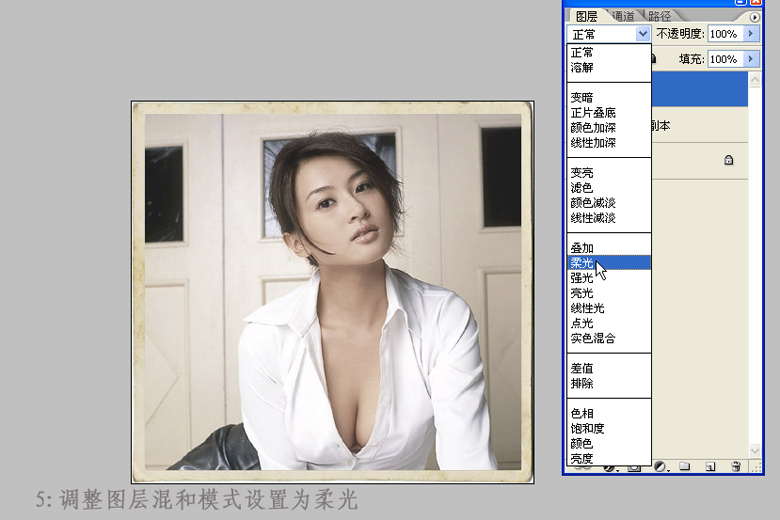Click the delete layer trash icon
The image size is (780, 520).
(736, 467)
